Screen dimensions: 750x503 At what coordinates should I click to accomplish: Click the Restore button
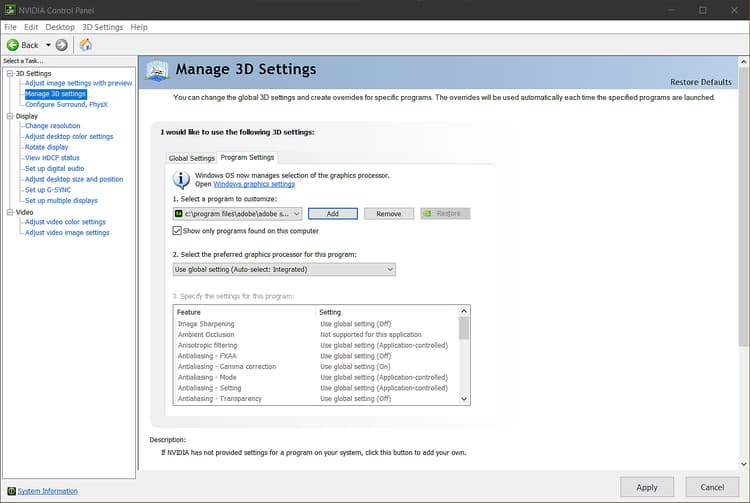coord(445,214)
